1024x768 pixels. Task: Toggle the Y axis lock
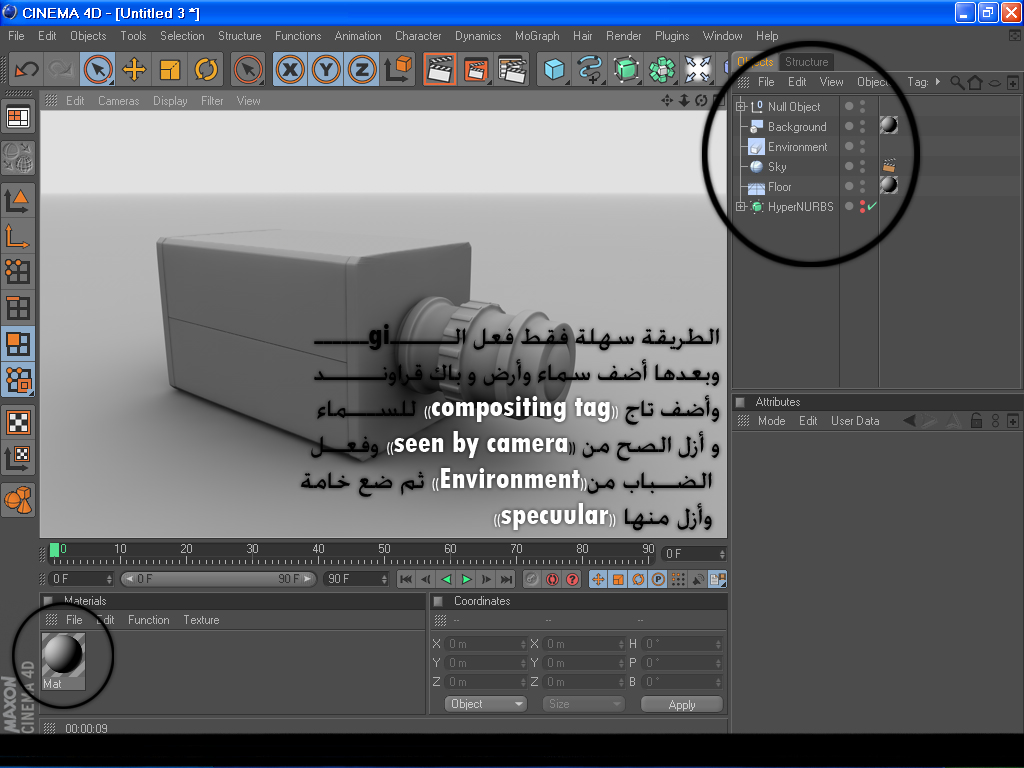(326, 69)
